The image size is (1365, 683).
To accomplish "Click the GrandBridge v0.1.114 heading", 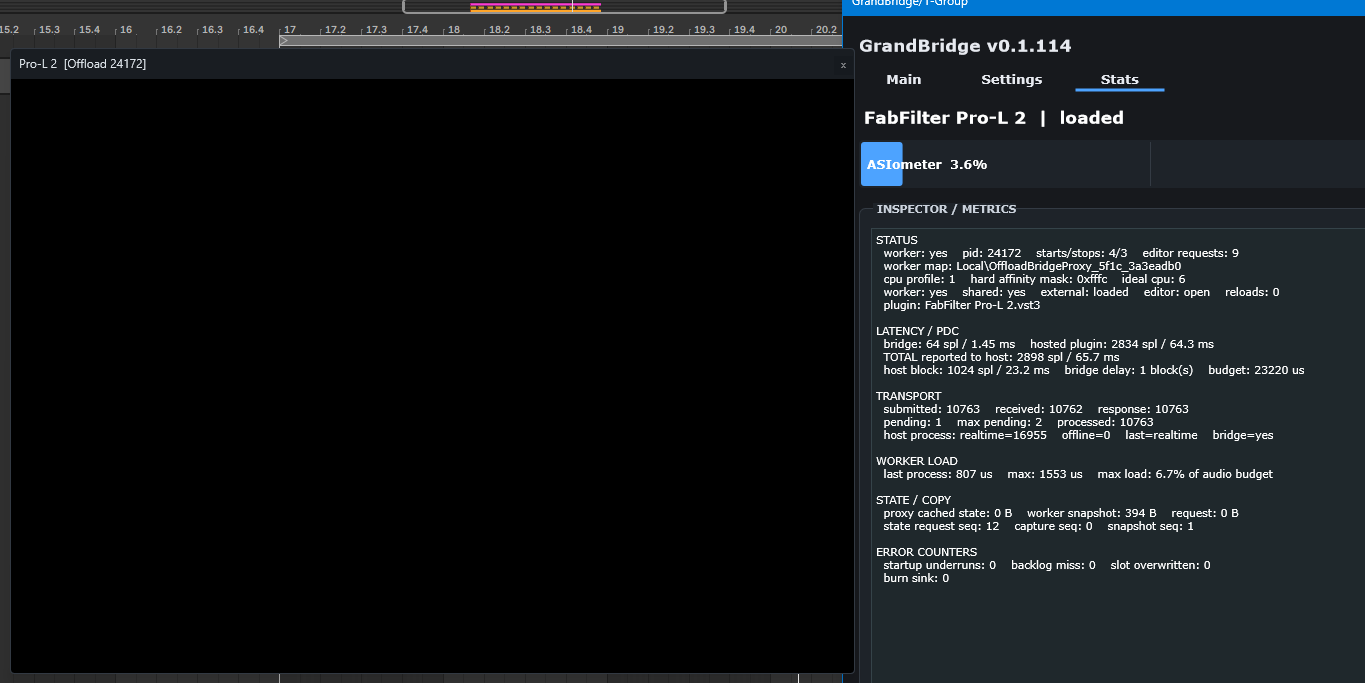I will [x=965, y=46].
